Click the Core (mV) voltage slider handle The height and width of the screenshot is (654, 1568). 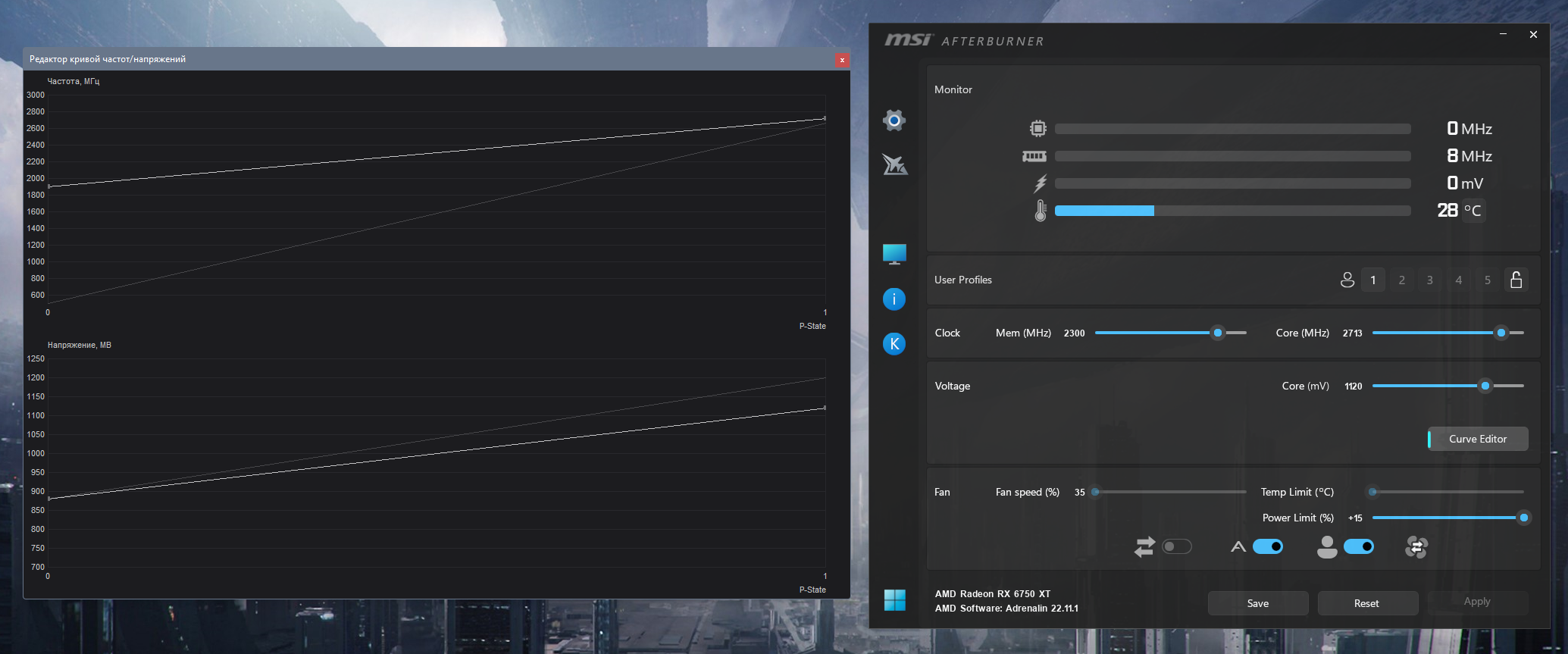pyautogui.click(x=1485, y=386)
